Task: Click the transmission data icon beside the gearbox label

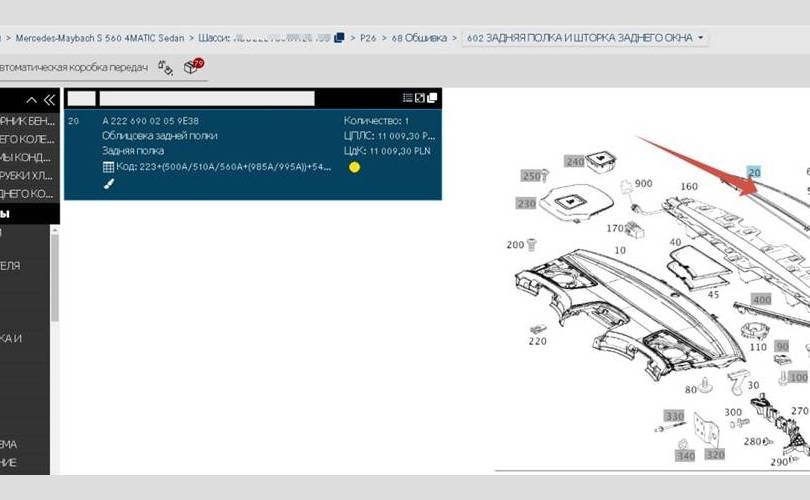Action: tap(165, 67)
